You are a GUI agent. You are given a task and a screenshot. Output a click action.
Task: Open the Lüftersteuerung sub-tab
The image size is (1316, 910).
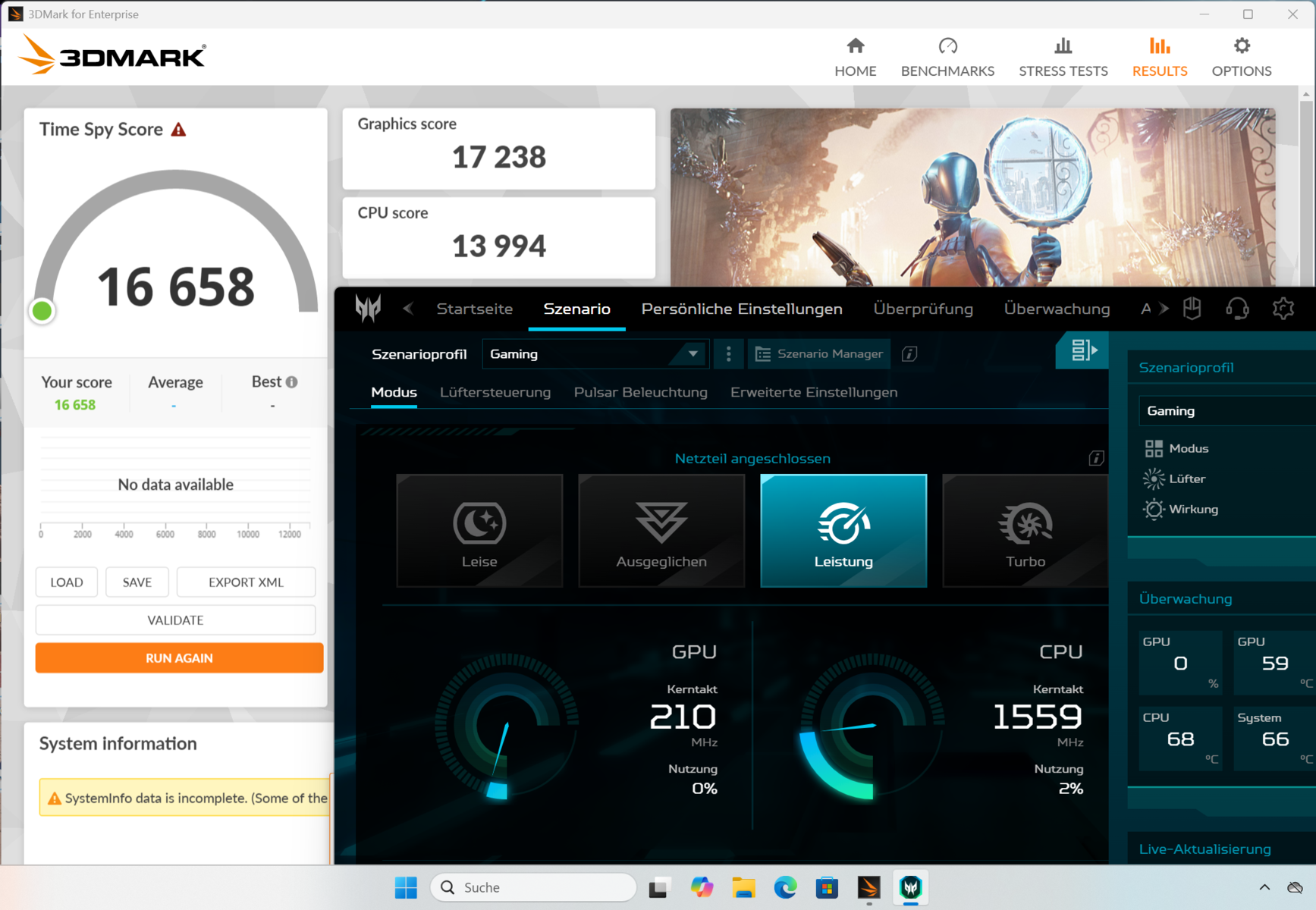495,392
